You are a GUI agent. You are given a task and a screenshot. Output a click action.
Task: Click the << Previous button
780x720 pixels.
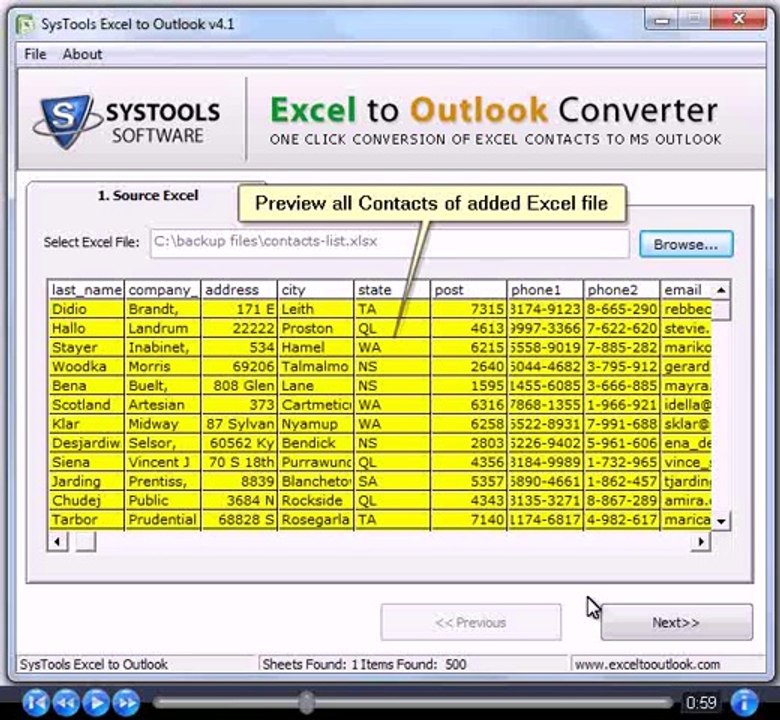point(471,622)
